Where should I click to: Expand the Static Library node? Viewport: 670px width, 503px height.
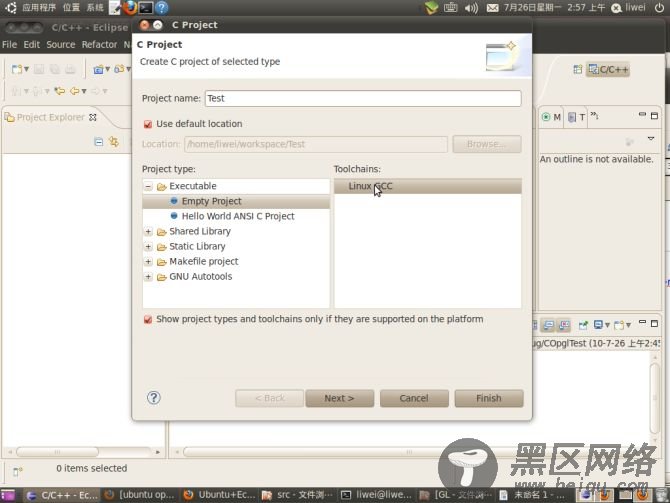point(148,247)
